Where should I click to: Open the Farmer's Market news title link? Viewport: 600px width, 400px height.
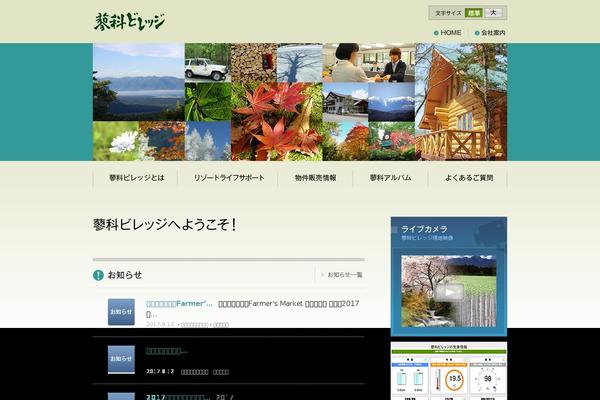pyautogui.click(x=179, y=304)
